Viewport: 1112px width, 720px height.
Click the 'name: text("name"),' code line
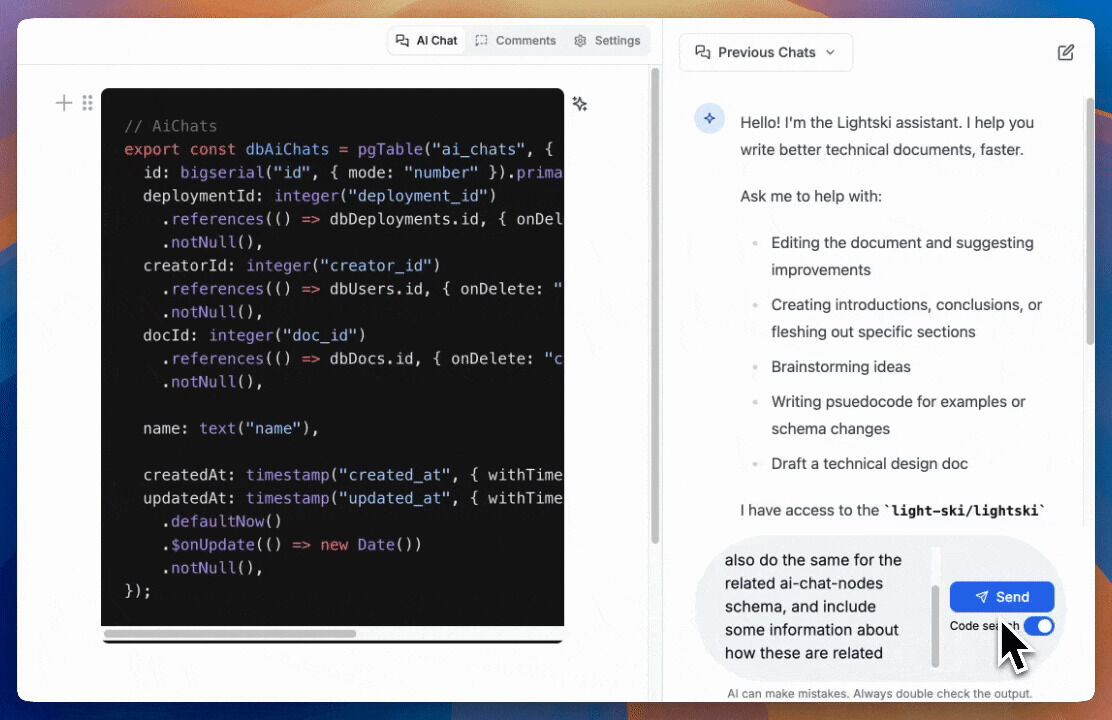[230, 428]
